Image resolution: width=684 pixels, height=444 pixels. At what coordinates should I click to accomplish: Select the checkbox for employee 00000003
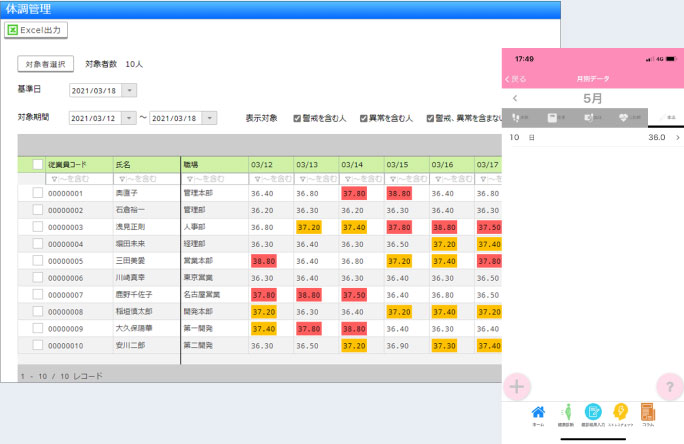[x=38, y=227]
